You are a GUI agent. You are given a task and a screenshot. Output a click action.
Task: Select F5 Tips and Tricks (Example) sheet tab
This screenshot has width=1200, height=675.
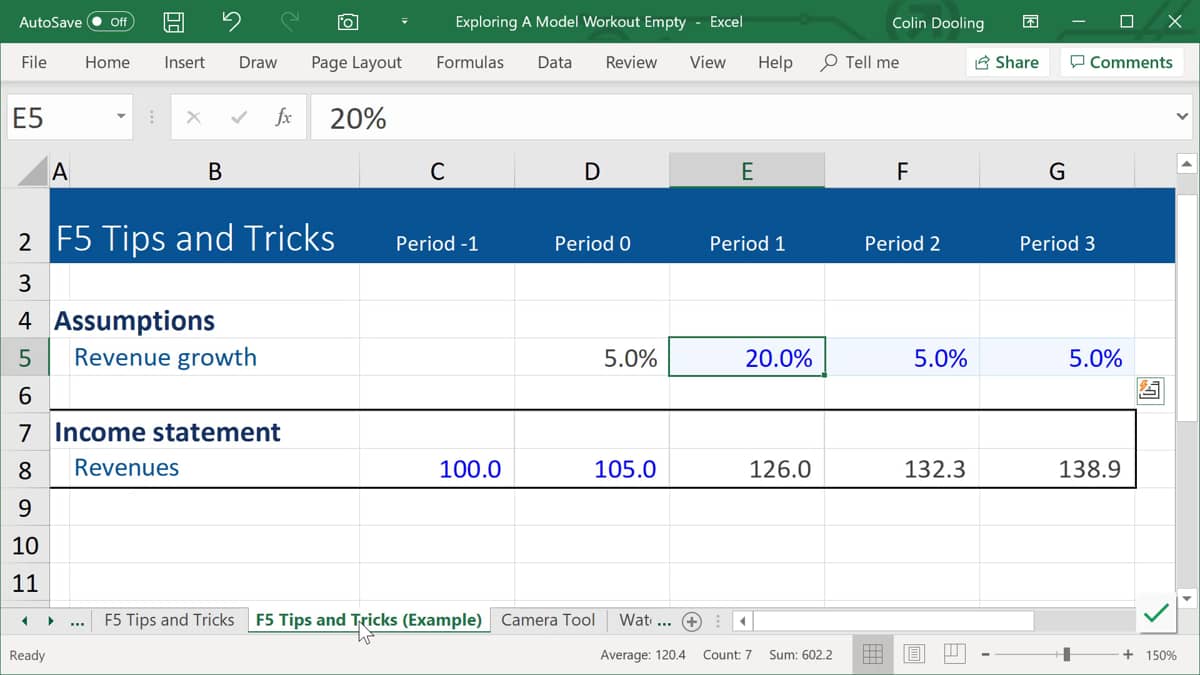(x=368, y=620)
